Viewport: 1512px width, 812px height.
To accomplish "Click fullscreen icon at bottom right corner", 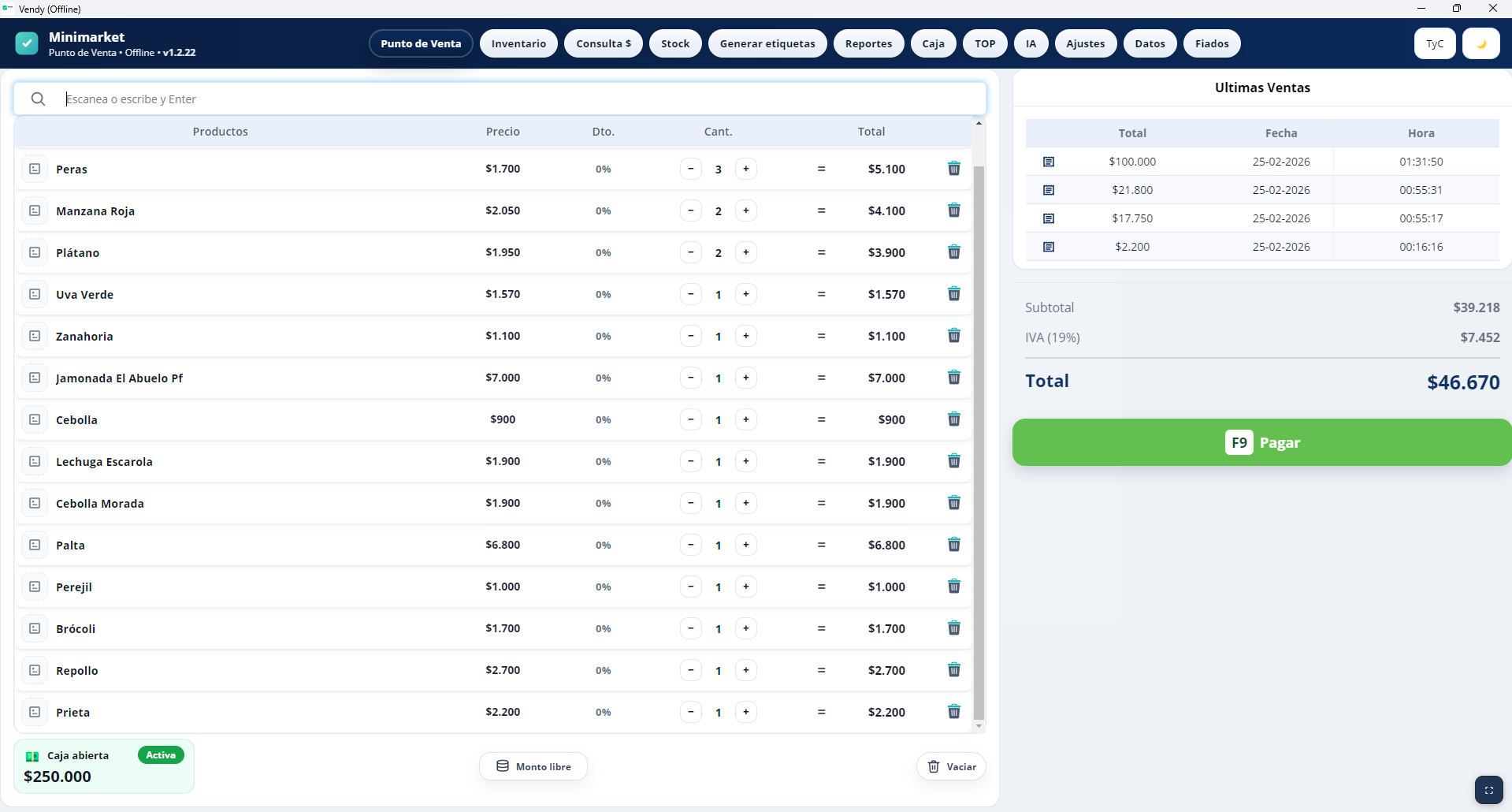I will click(x=1488, y=790).
